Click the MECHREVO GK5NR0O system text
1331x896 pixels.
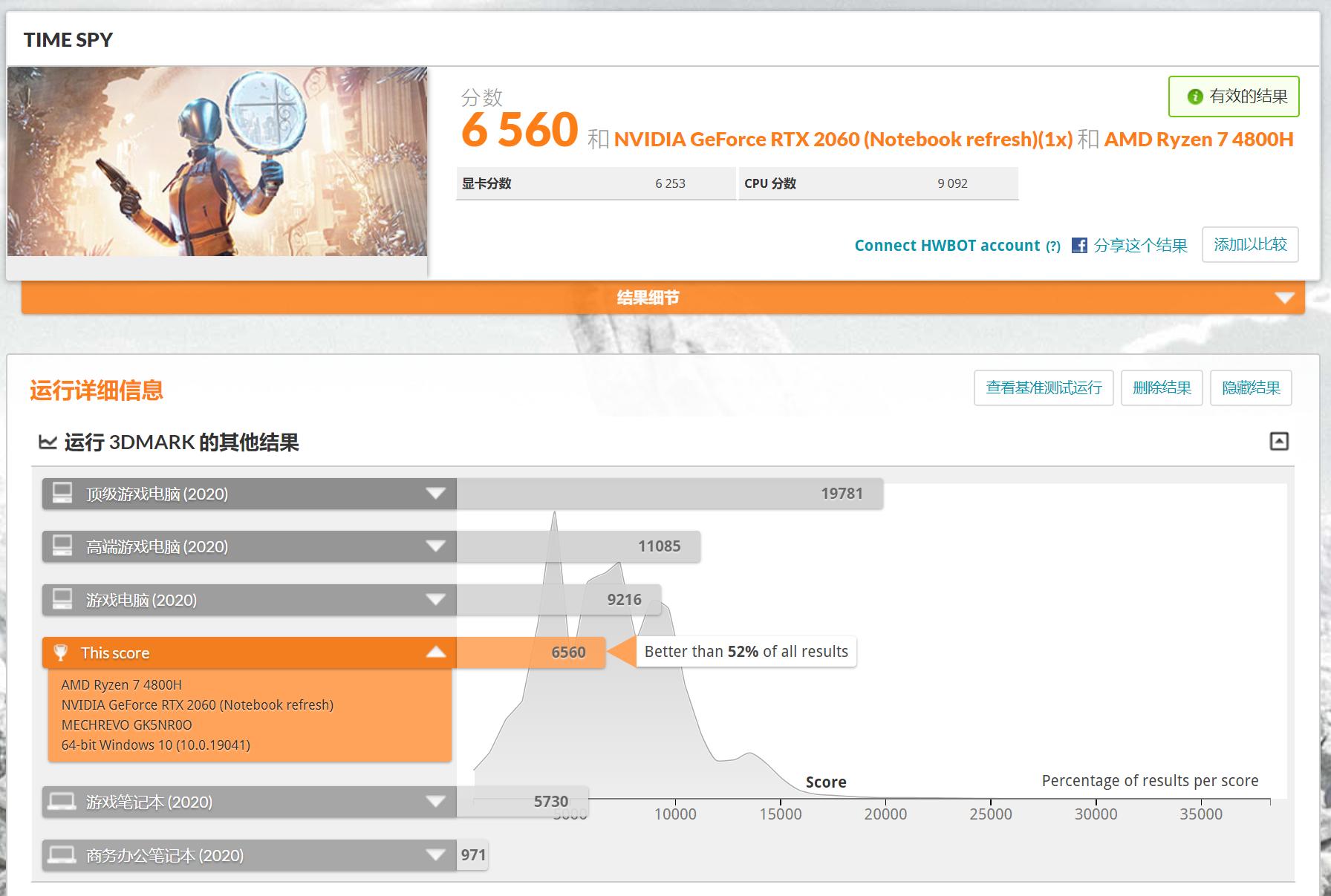click(x=126, y=725)
